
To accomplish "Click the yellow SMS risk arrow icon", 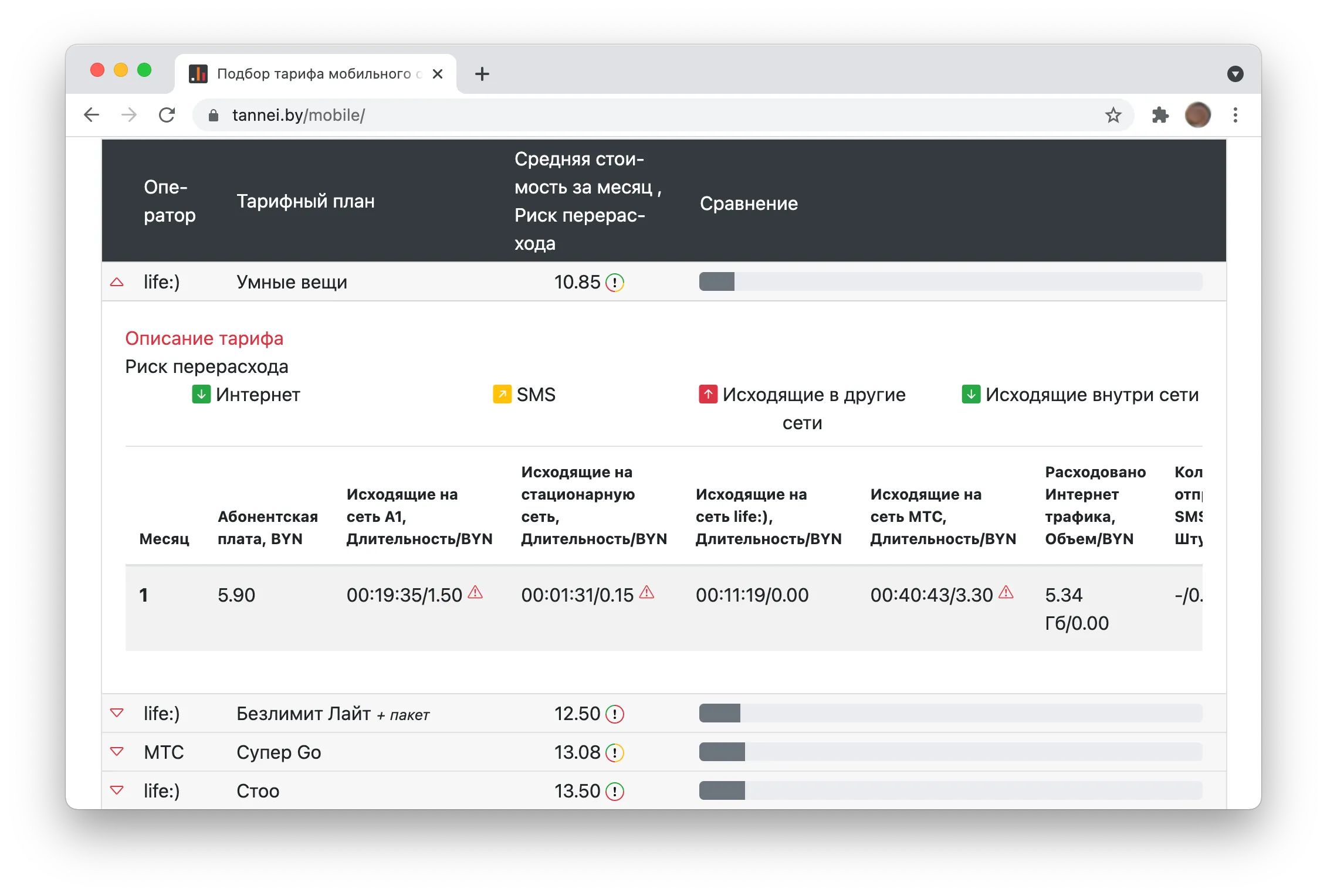I will [502, 395].
